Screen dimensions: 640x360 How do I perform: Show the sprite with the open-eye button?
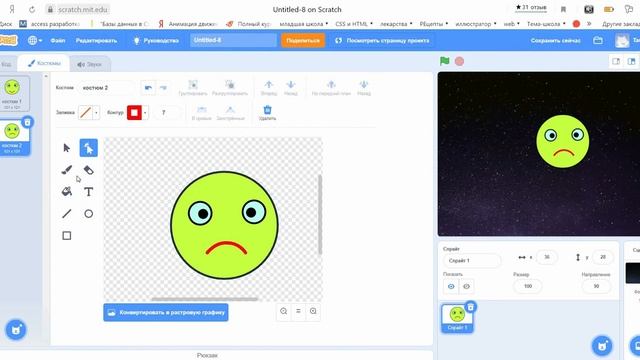tap(451, 287)
